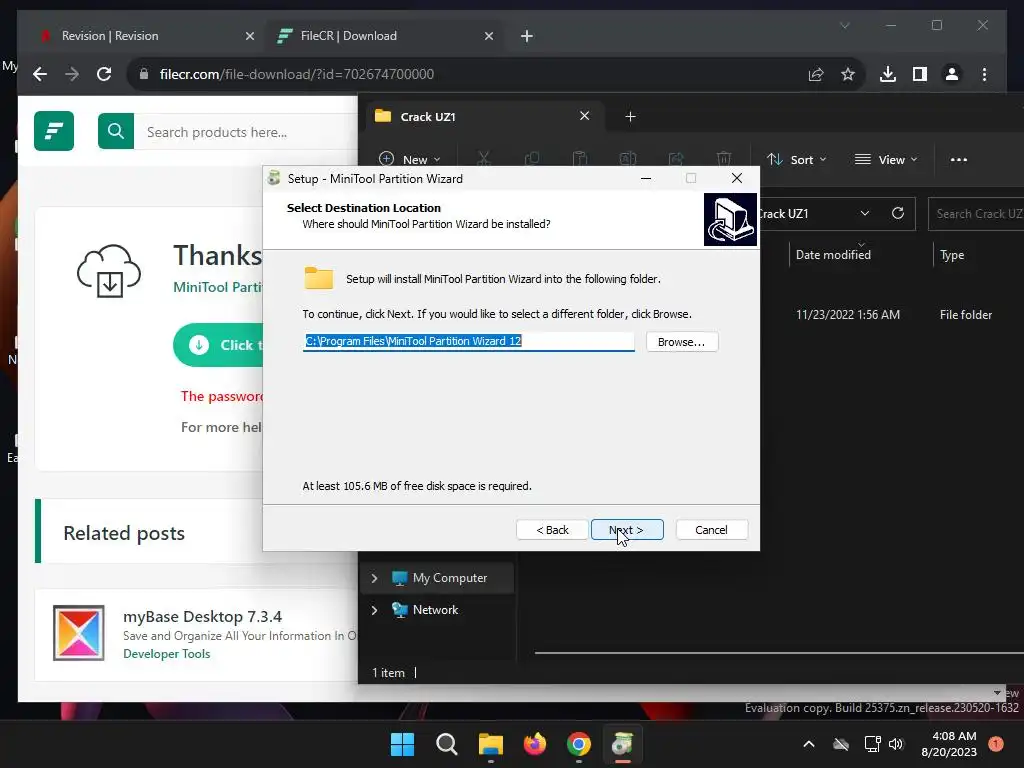
Task: Open Developer Tools category link
Action: (x=167, y=654)
